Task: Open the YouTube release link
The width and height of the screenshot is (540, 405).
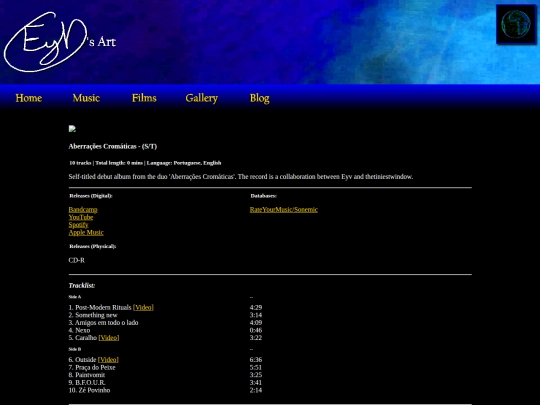Action: click(81, 217)
